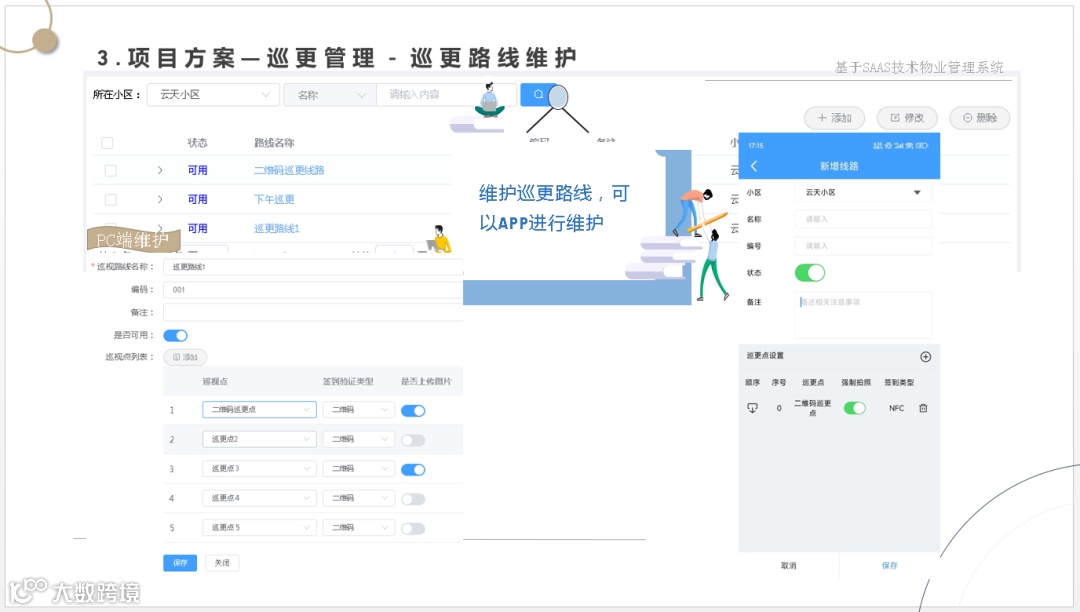The height and width of the screenshot is (612, 1080).
Task: Open mobile 小区 dropdown 云天小区
Action: tap(863, 193)
